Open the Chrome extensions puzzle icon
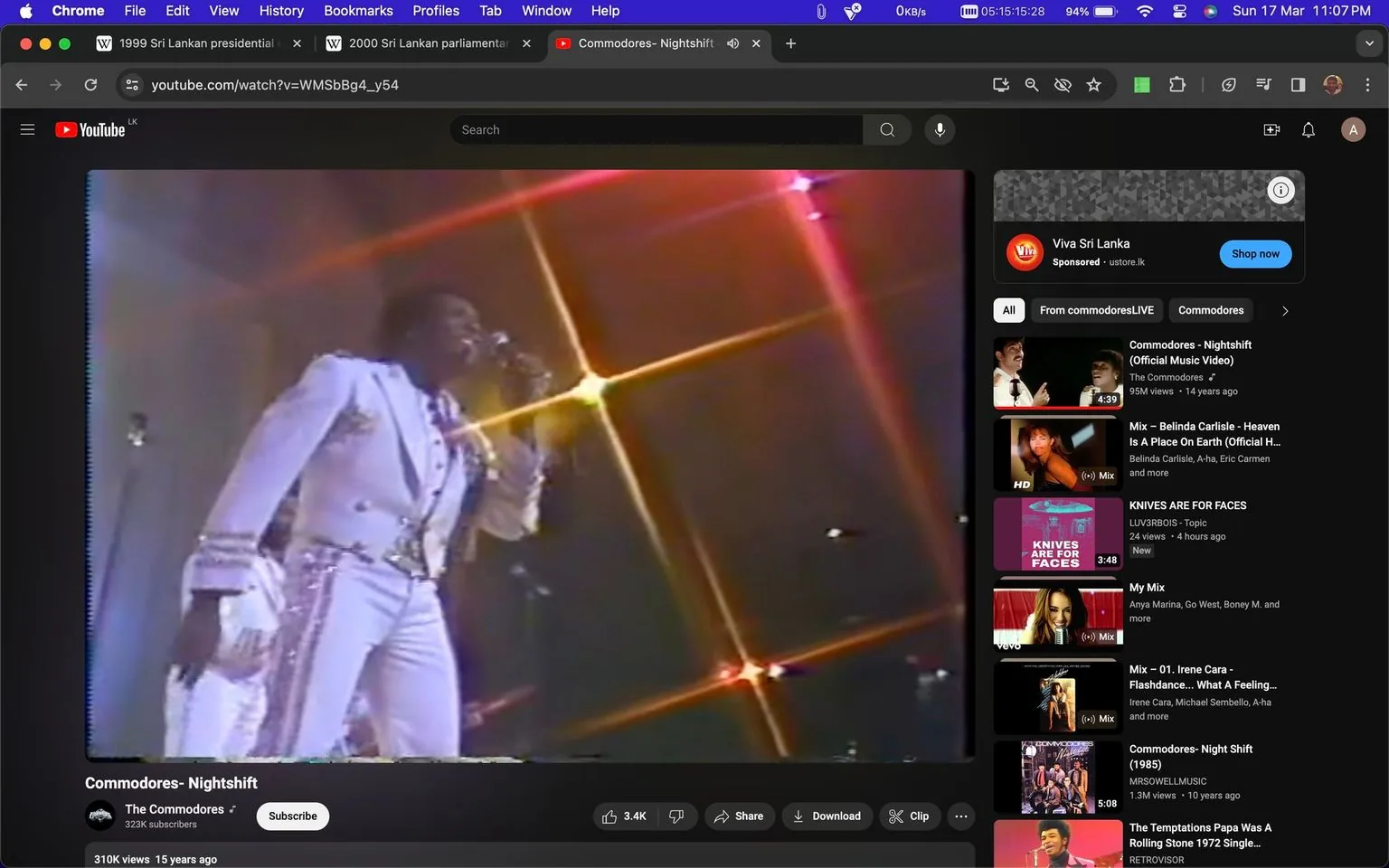This screenshot has height=868, width=1389. (1176, 84)
